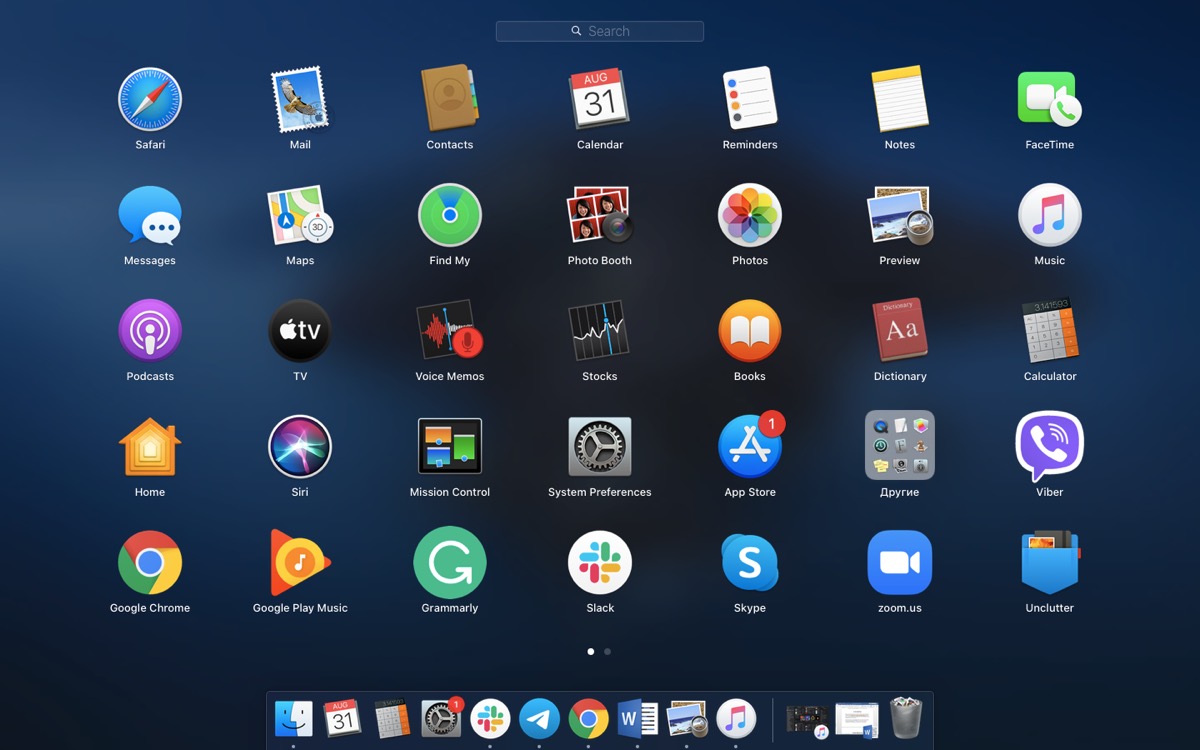Viewport: 1200px width, 750px height.
Task: Launch the Skype app
Action: tap(750, 563)
